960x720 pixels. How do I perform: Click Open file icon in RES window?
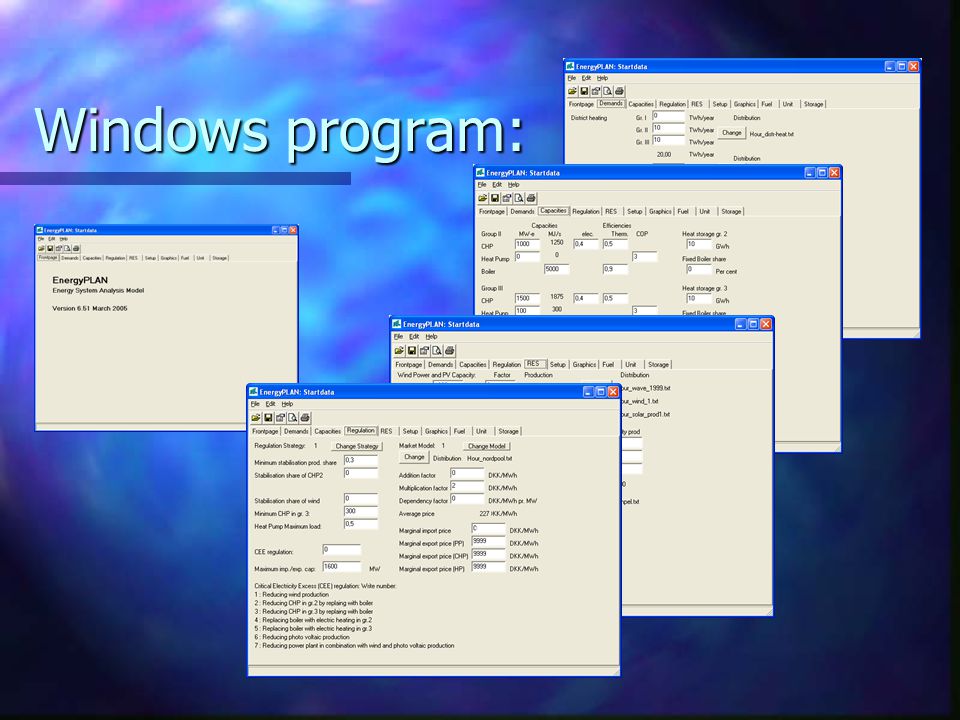(x=399, y=350)
